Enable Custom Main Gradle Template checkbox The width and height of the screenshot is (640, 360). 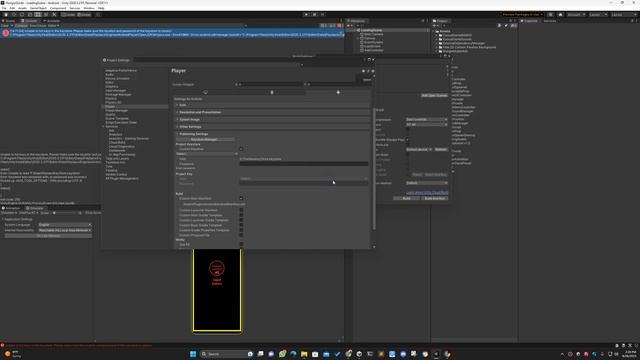click(x=241, y=215)
